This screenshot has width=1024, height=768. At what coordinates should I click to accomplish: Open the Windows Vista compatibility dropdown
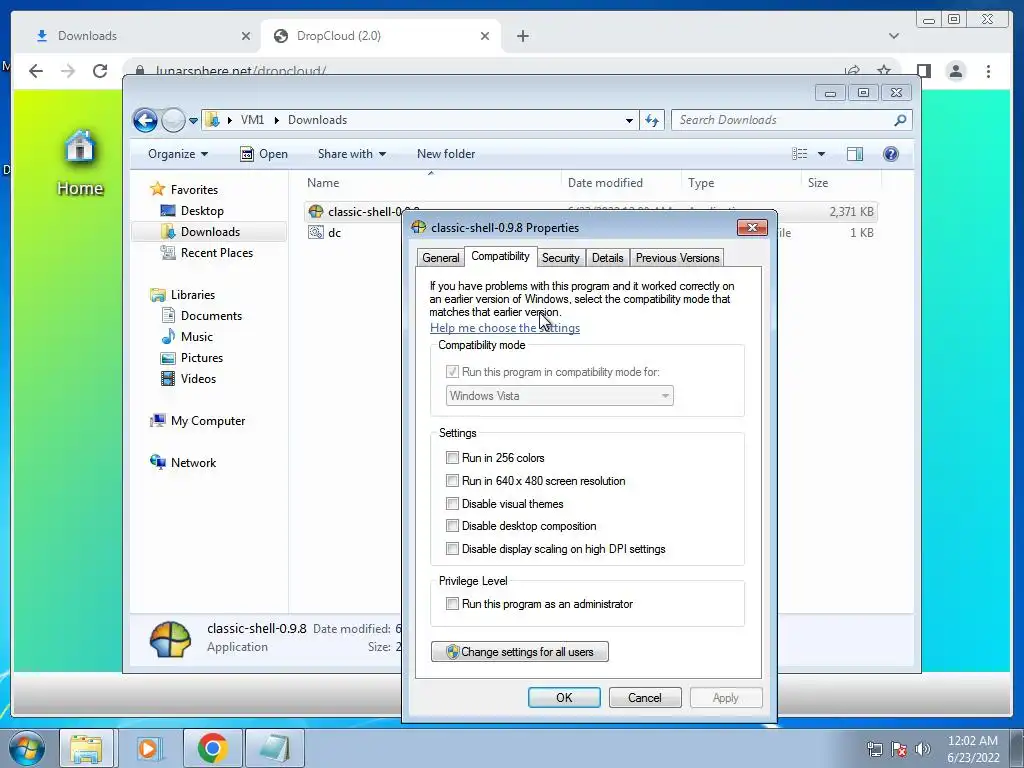560,396
